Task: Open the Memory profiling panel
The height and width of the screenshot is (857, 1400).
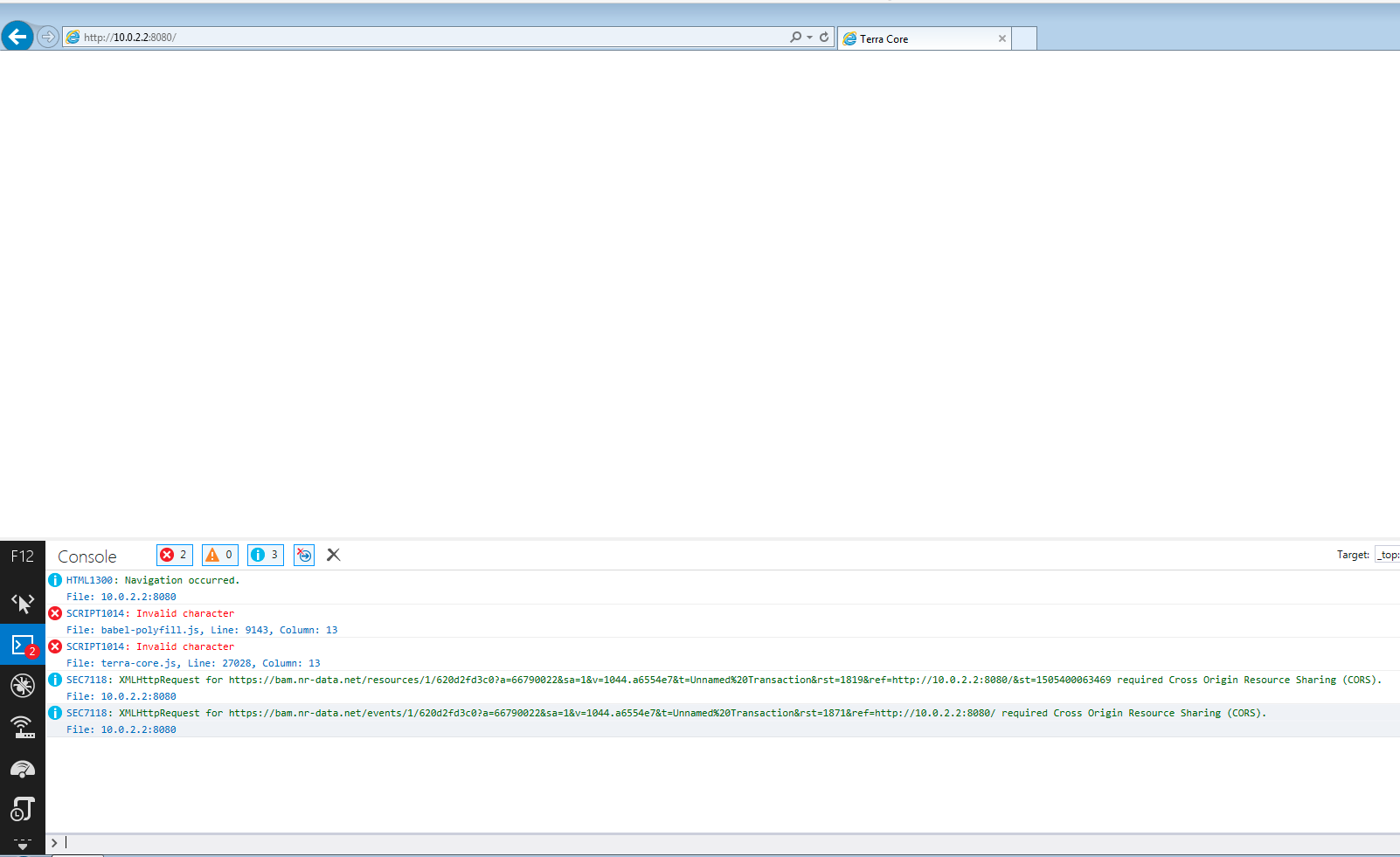Action: tap(23, 810)
